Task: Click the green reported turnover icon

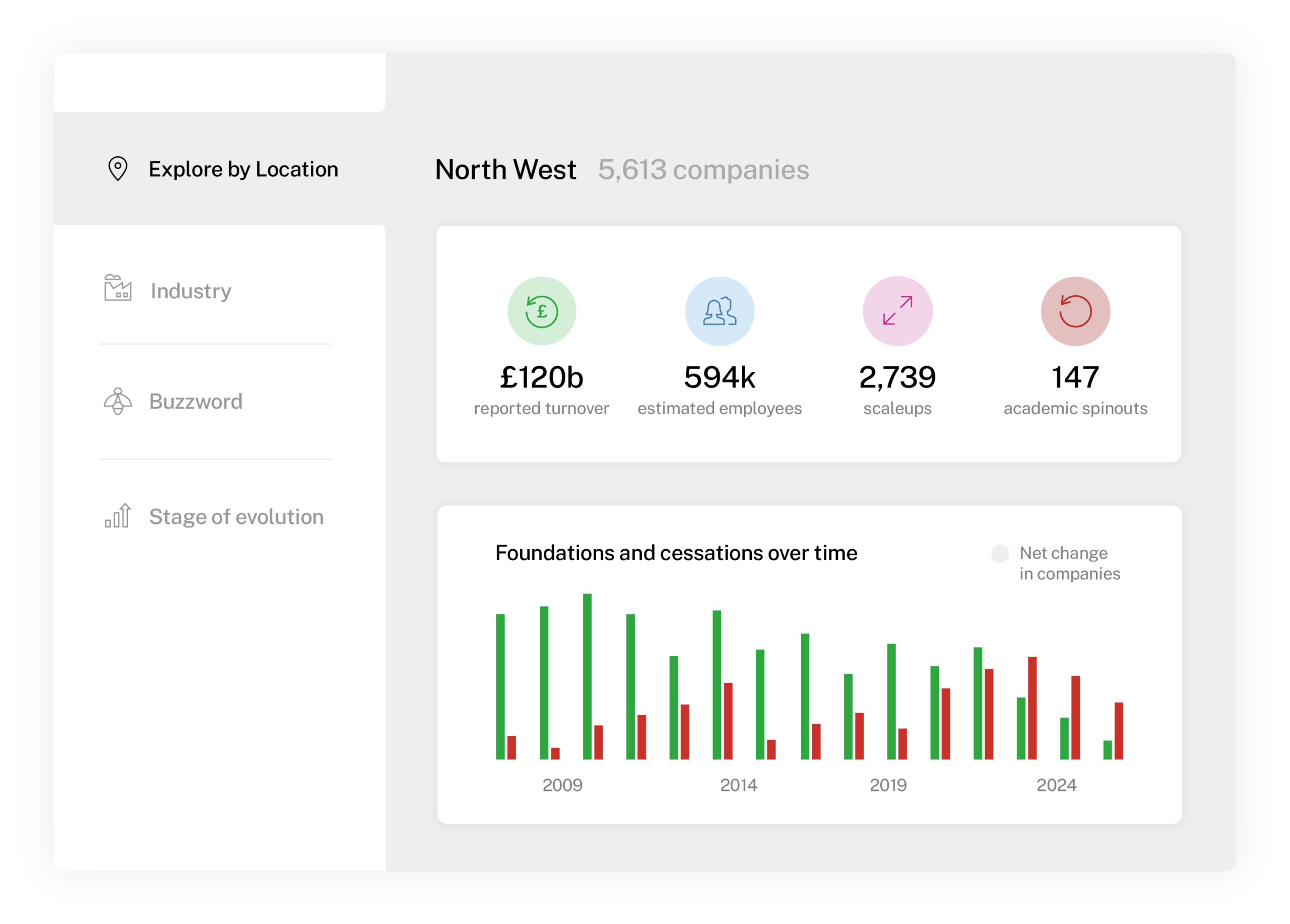Action: click(x=542, y=311)
